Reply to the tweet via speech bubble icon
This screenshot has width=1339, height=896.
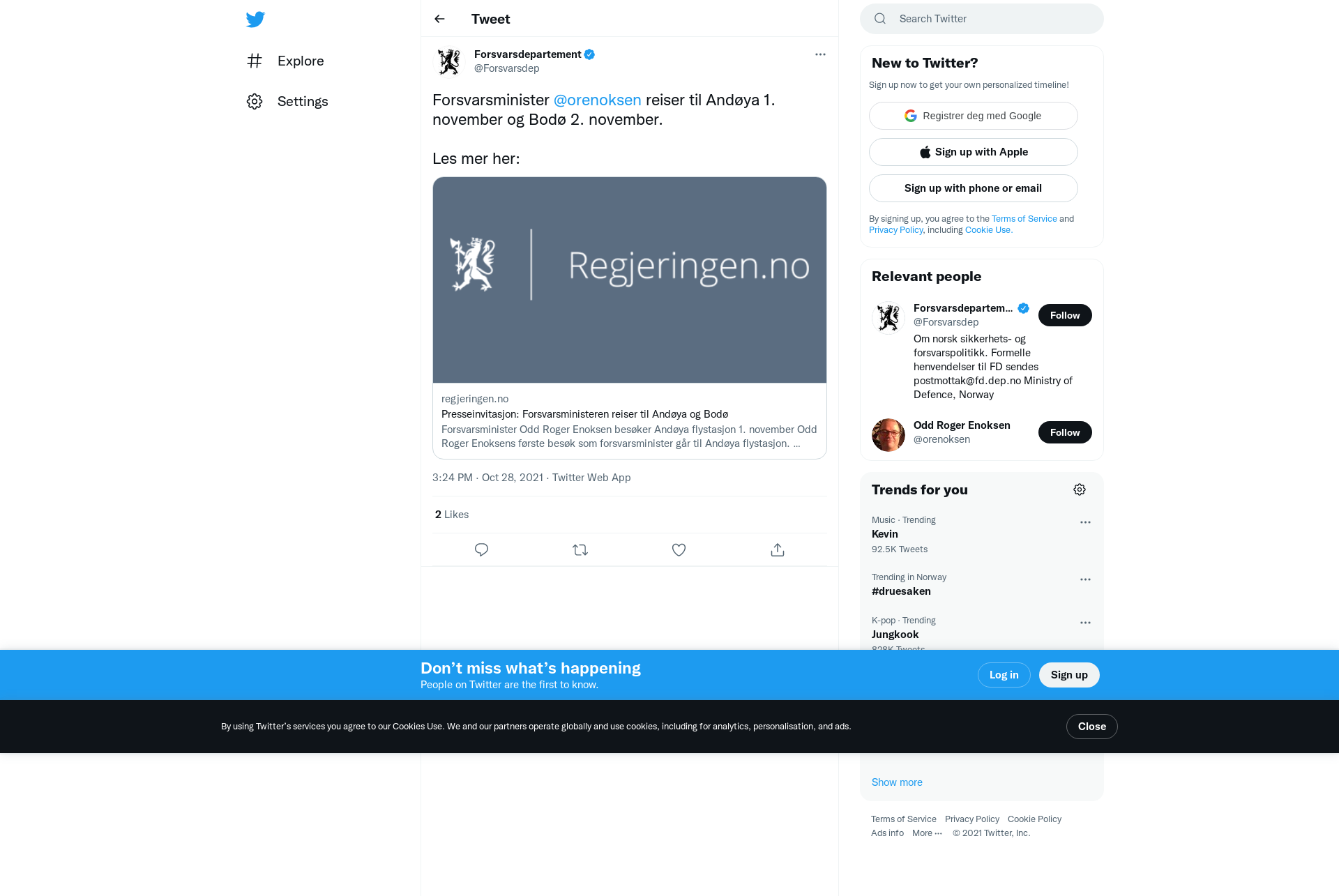pyautogui.click(x=481, y=549)
